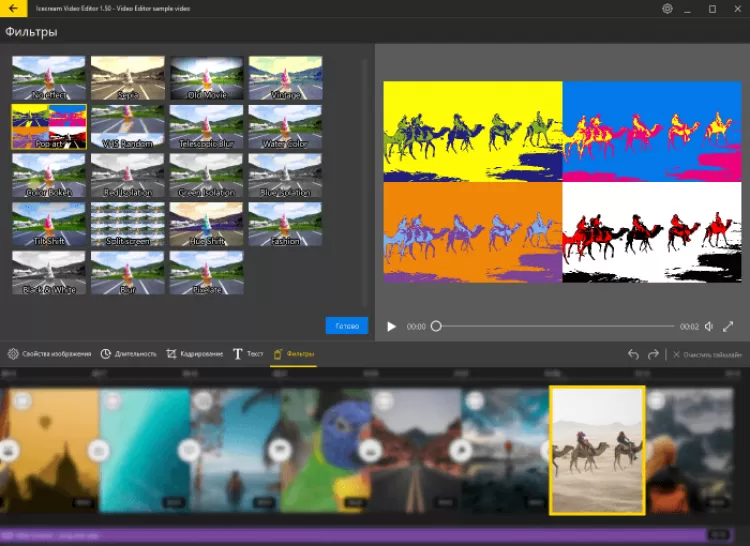Click the blue Готово button
750x546 pixels.
346,326
